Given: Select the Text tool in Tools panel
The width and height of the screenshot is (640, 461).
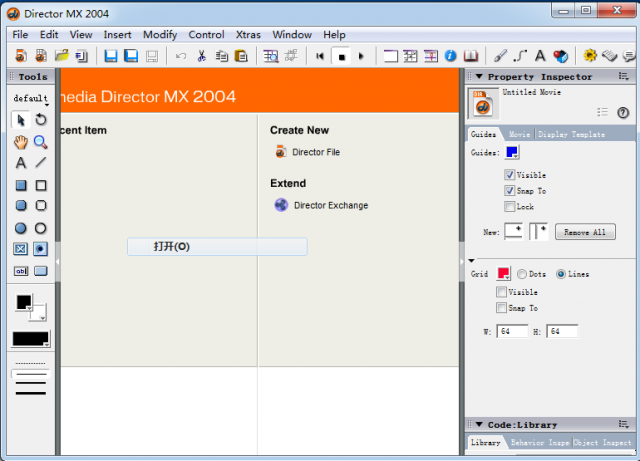Looking at the screenshot, I should (21, 163).
